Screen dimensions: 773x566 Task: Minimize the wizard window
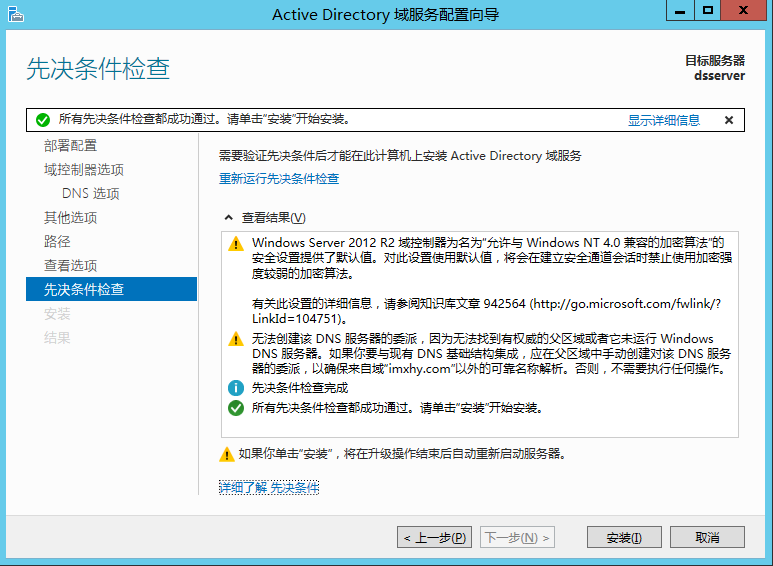coord(680,10)
